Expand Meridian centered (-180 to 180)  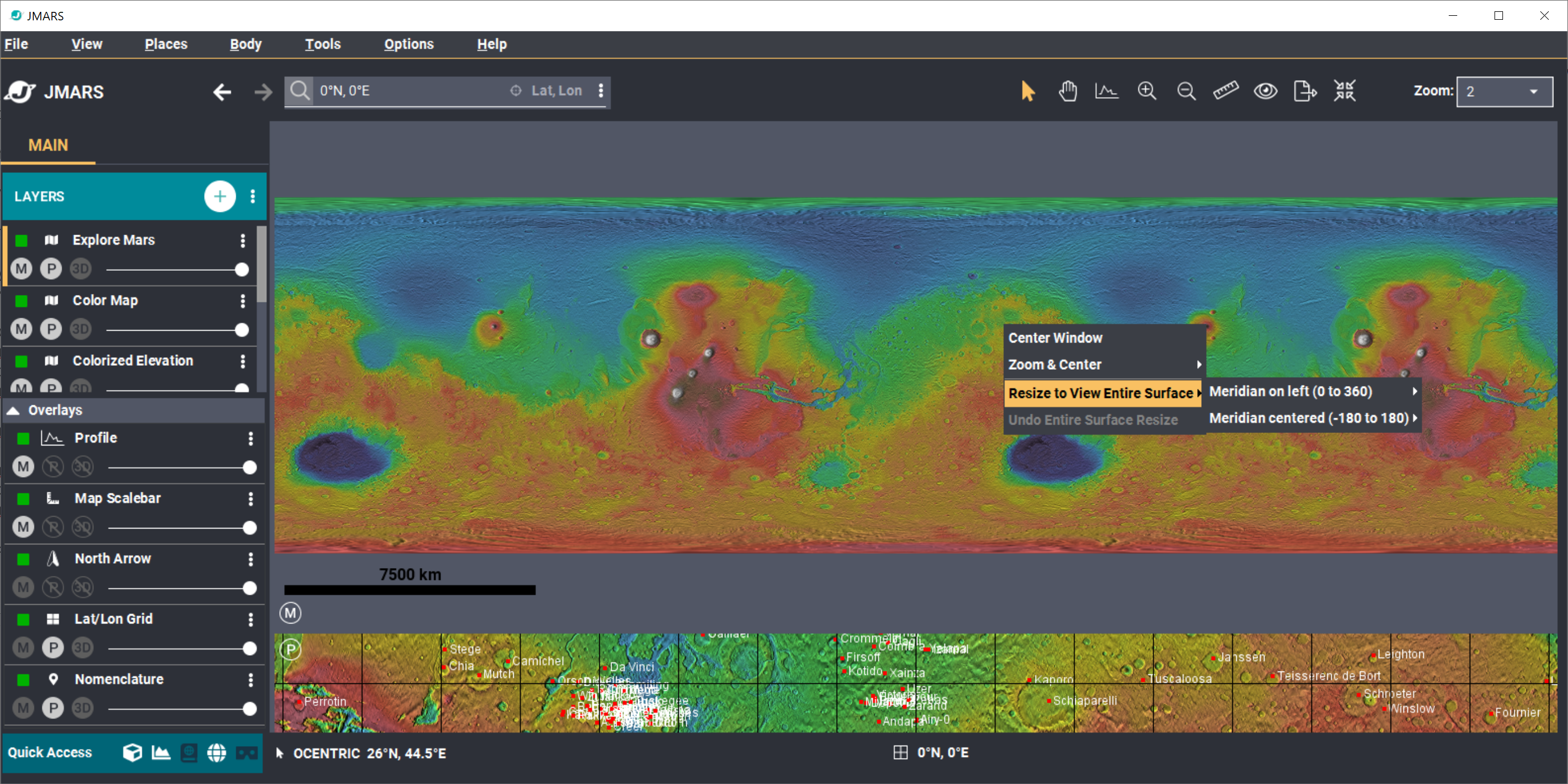coord(1314,418)
